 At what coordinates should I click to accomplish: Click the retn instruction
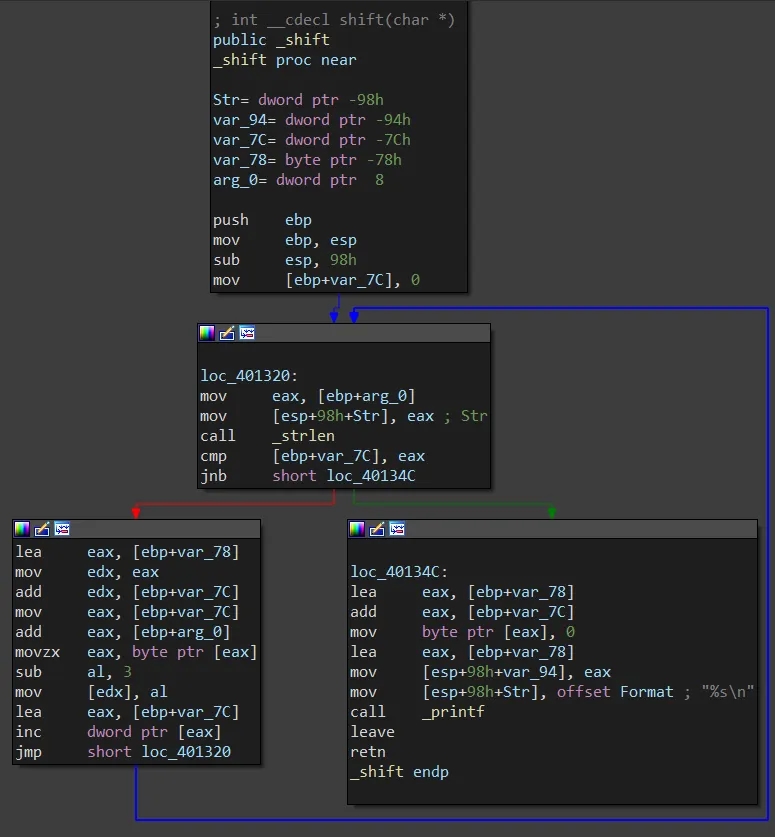368,752
